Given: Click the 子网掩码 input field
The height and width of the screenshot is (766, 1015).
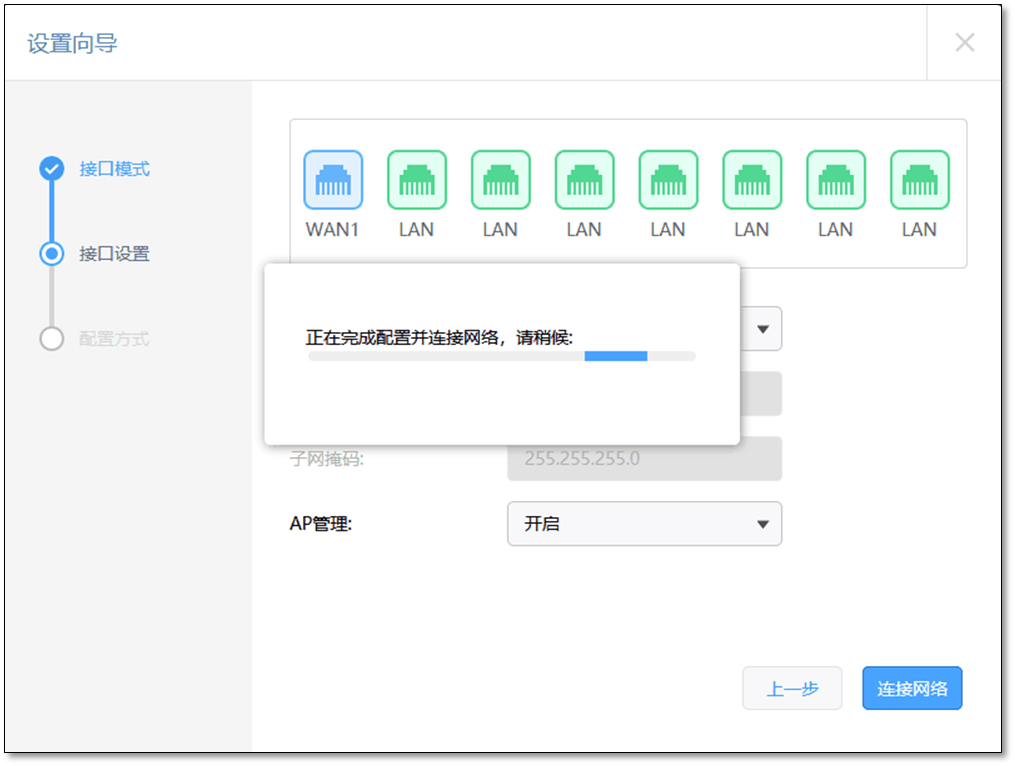Looking at the screenshot, I should point(644,458).
